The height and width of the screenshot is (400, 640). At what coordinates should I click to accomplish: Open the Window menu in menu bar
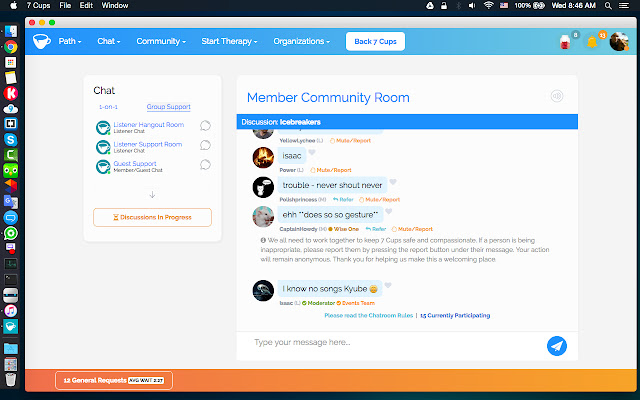click(x=115, y=6)
